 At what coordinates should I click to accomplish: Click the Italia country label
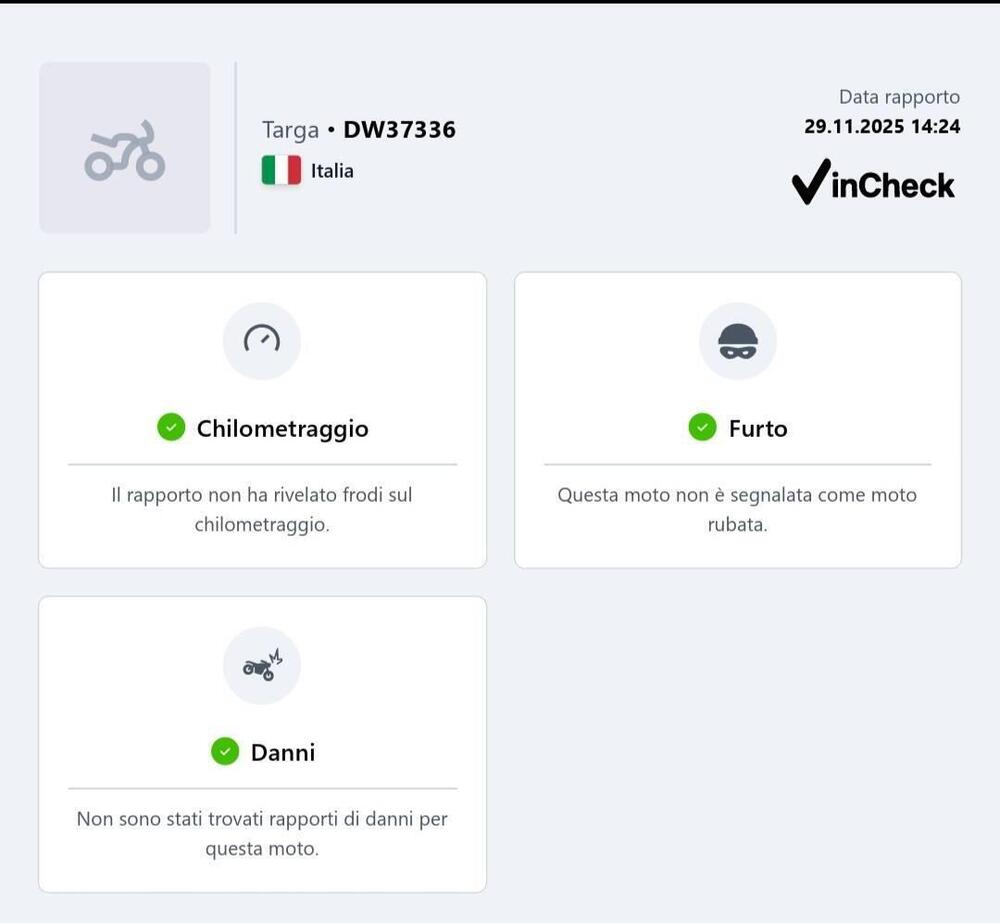coord(332,171)
